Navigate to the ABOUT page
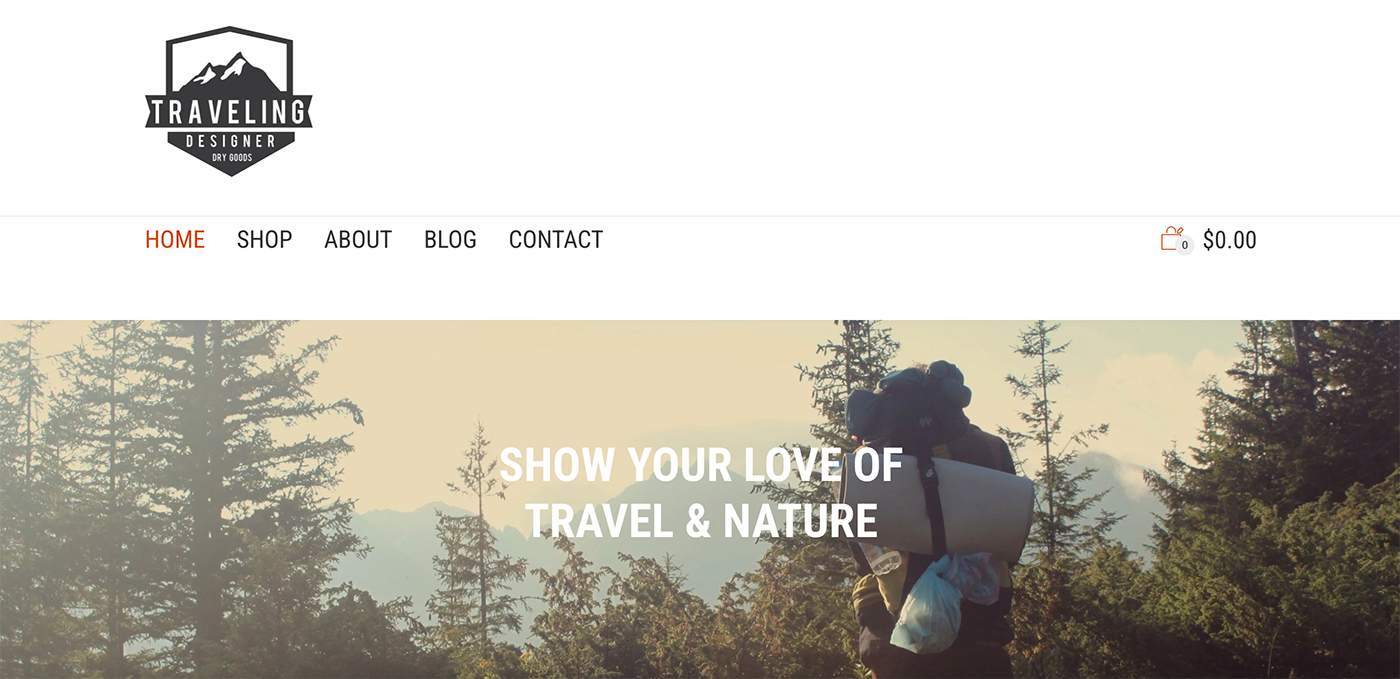1400x679 pixels. (358, 240)
